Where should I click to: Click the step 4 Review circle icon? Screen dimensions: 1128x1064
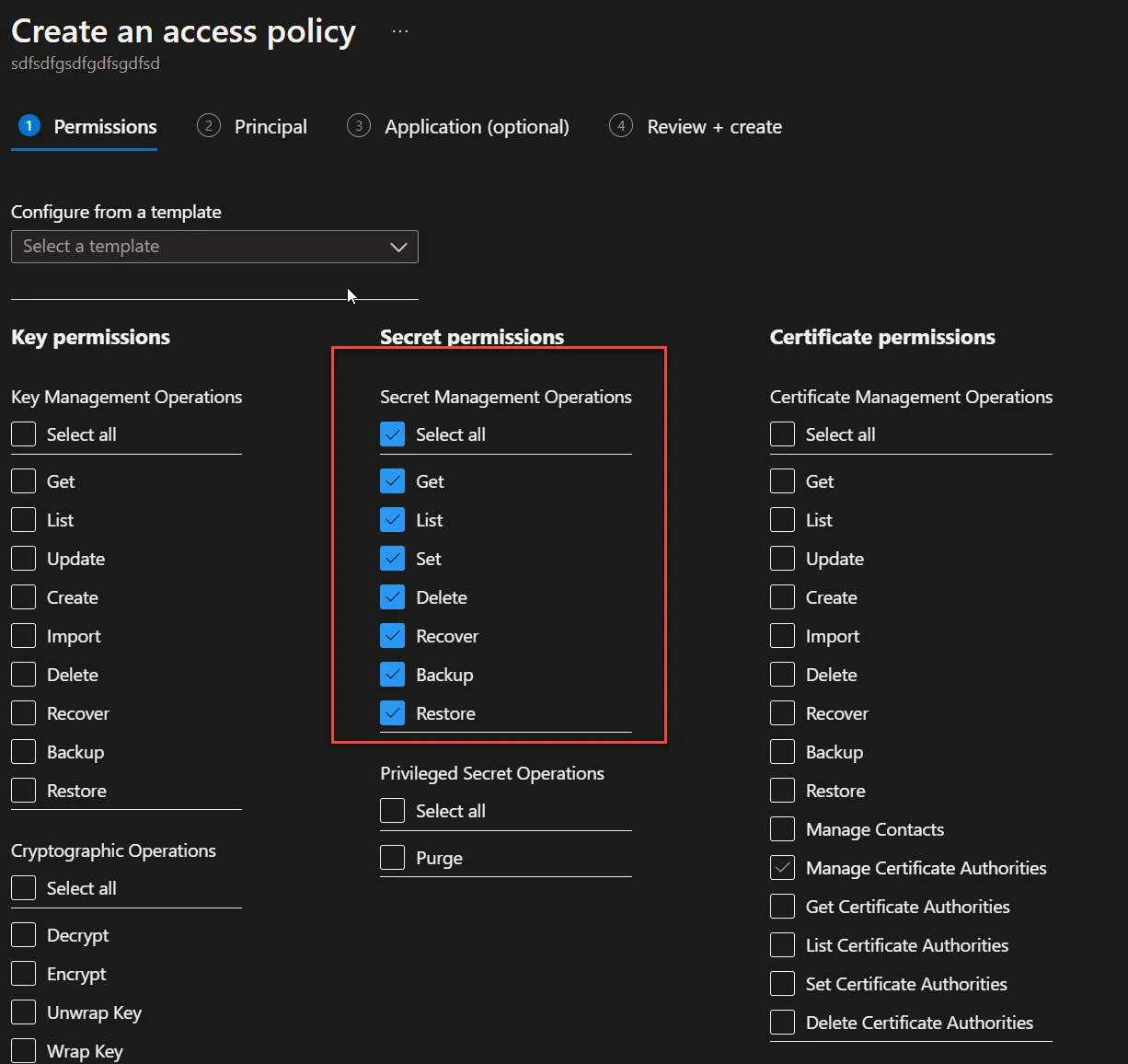click(x=621, y=126)
